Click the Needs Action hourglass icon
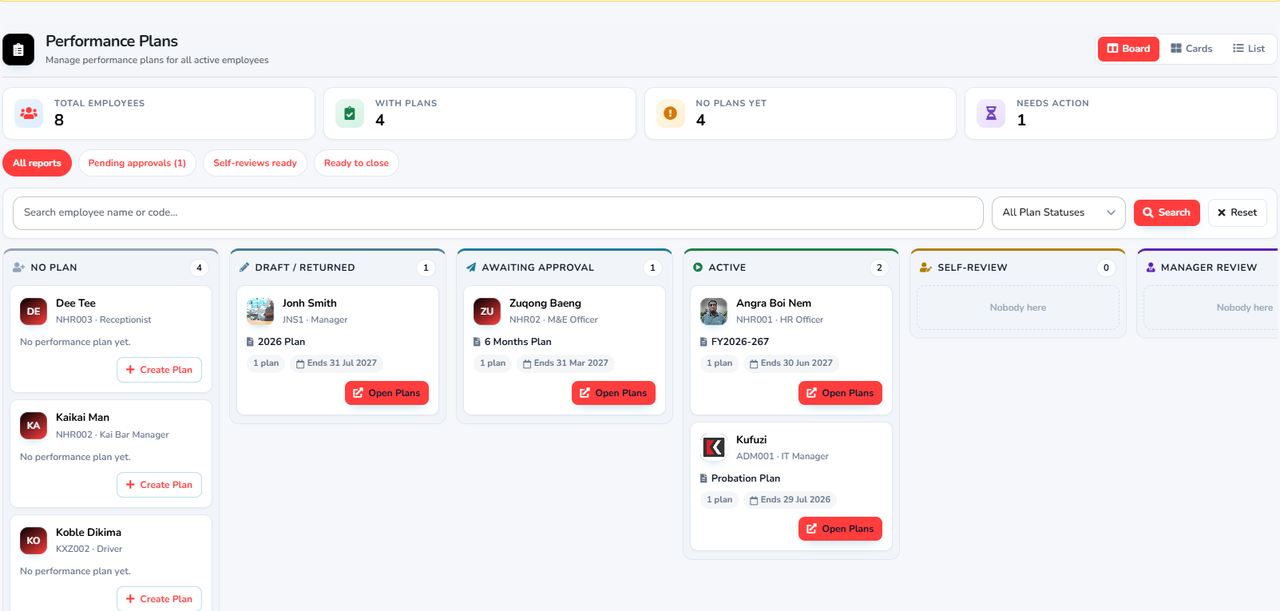The image size is (1280, 611). click(991, 113)
